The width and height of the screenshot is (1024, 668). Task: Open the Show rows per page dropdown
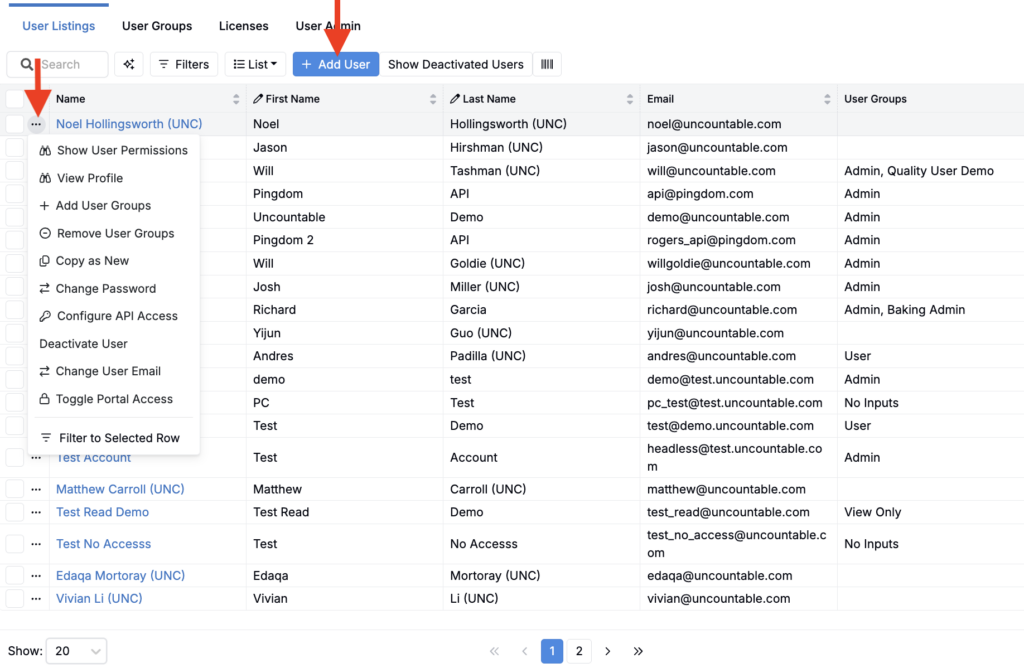(77, 651)
